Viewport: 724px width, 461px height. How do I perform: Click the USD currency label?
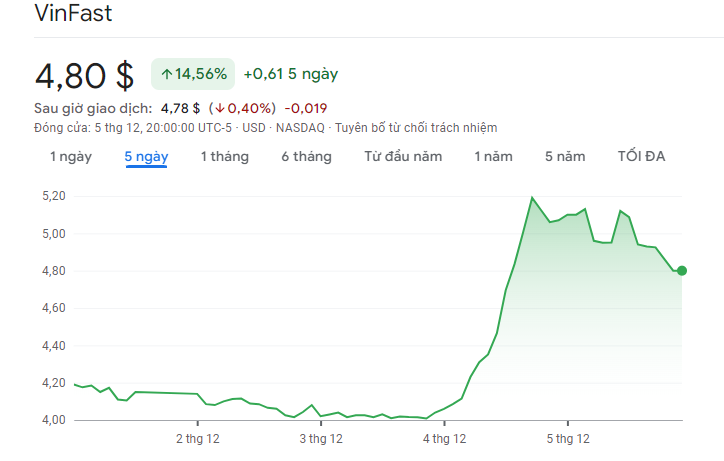pyautogui.click(x=254, y=127)
